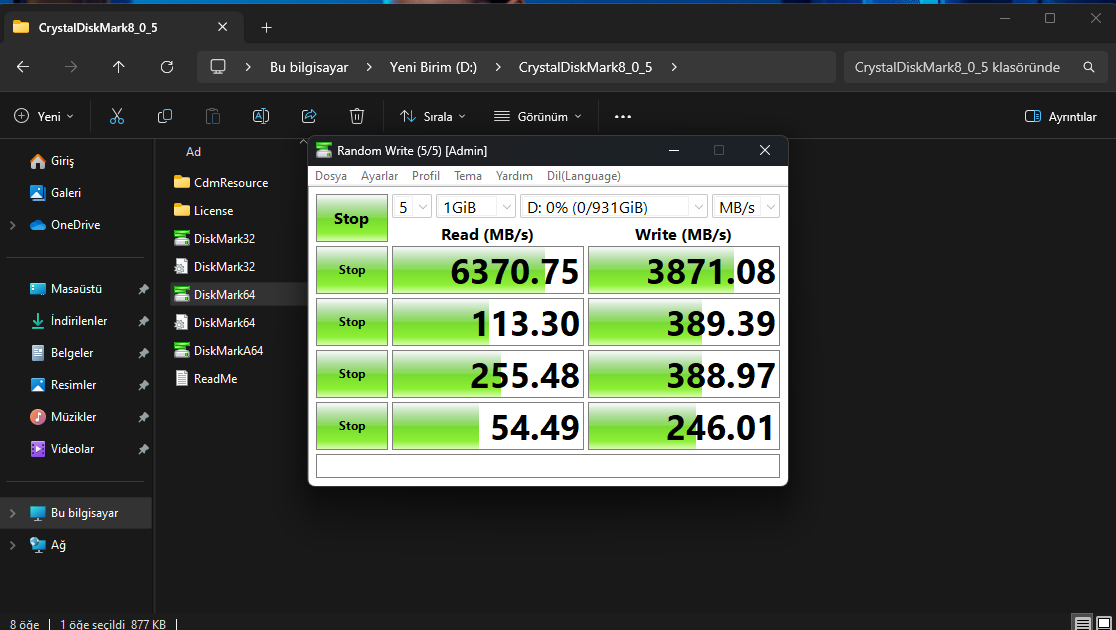Open the three-dots more options menu
Viewport: 1116px width, 630px height.
(623, 117)
